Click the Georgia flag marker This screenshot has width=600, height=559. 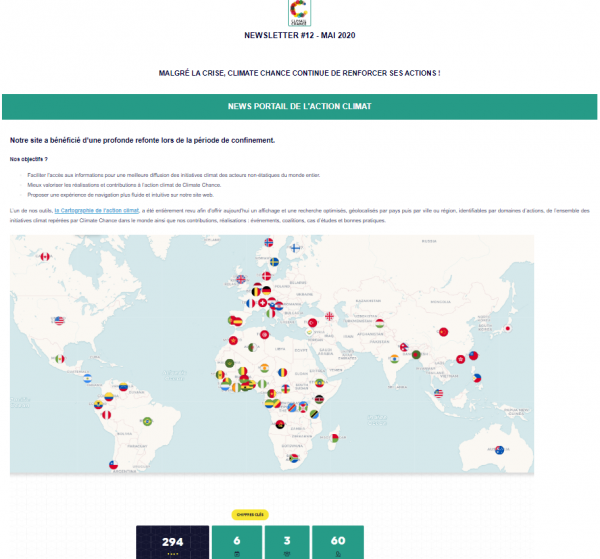pyautogui.click(x=329, y=316)
